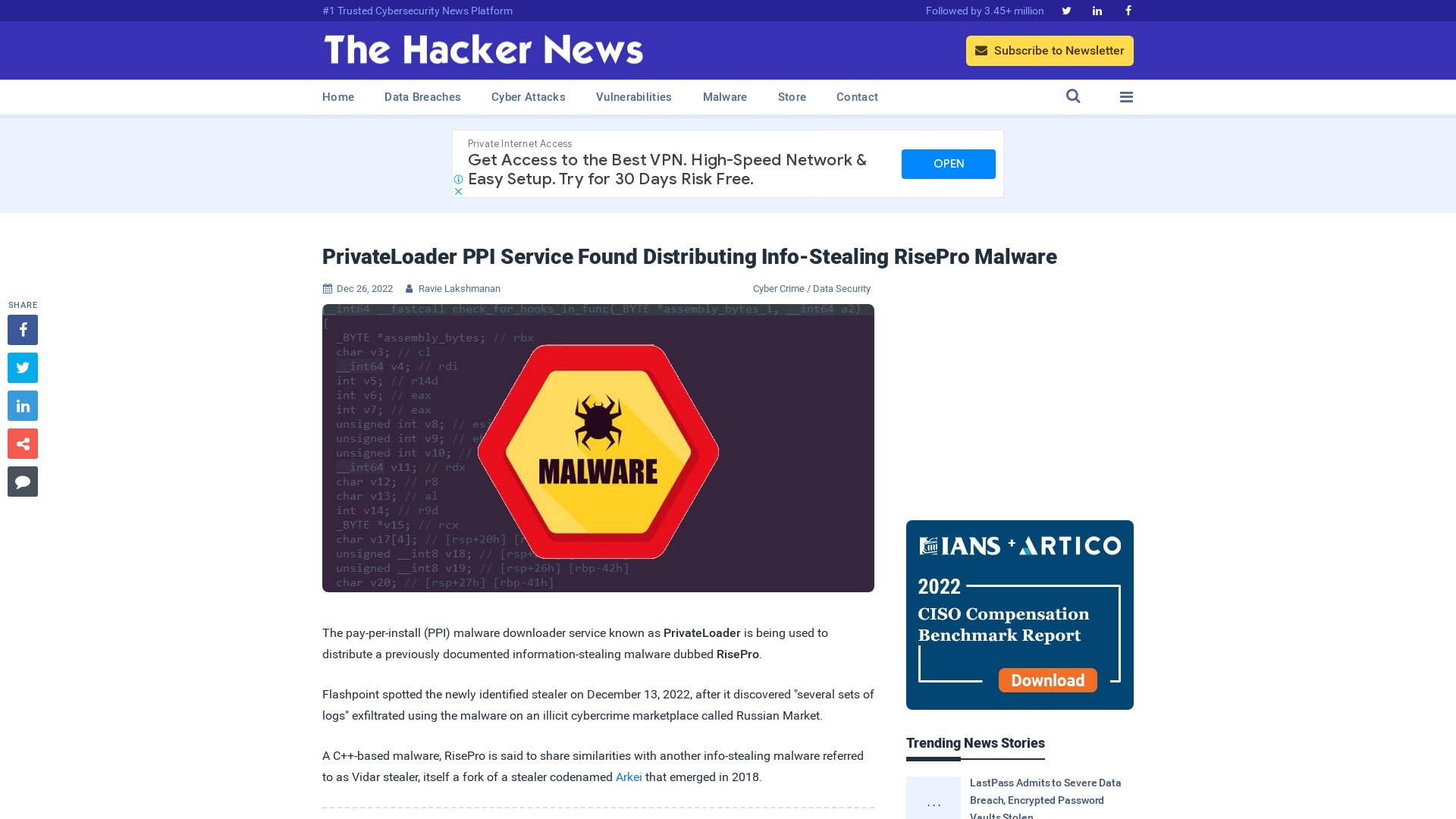
Task: Open the Data Breaches menu item
Action: click(x=422, y=96)
